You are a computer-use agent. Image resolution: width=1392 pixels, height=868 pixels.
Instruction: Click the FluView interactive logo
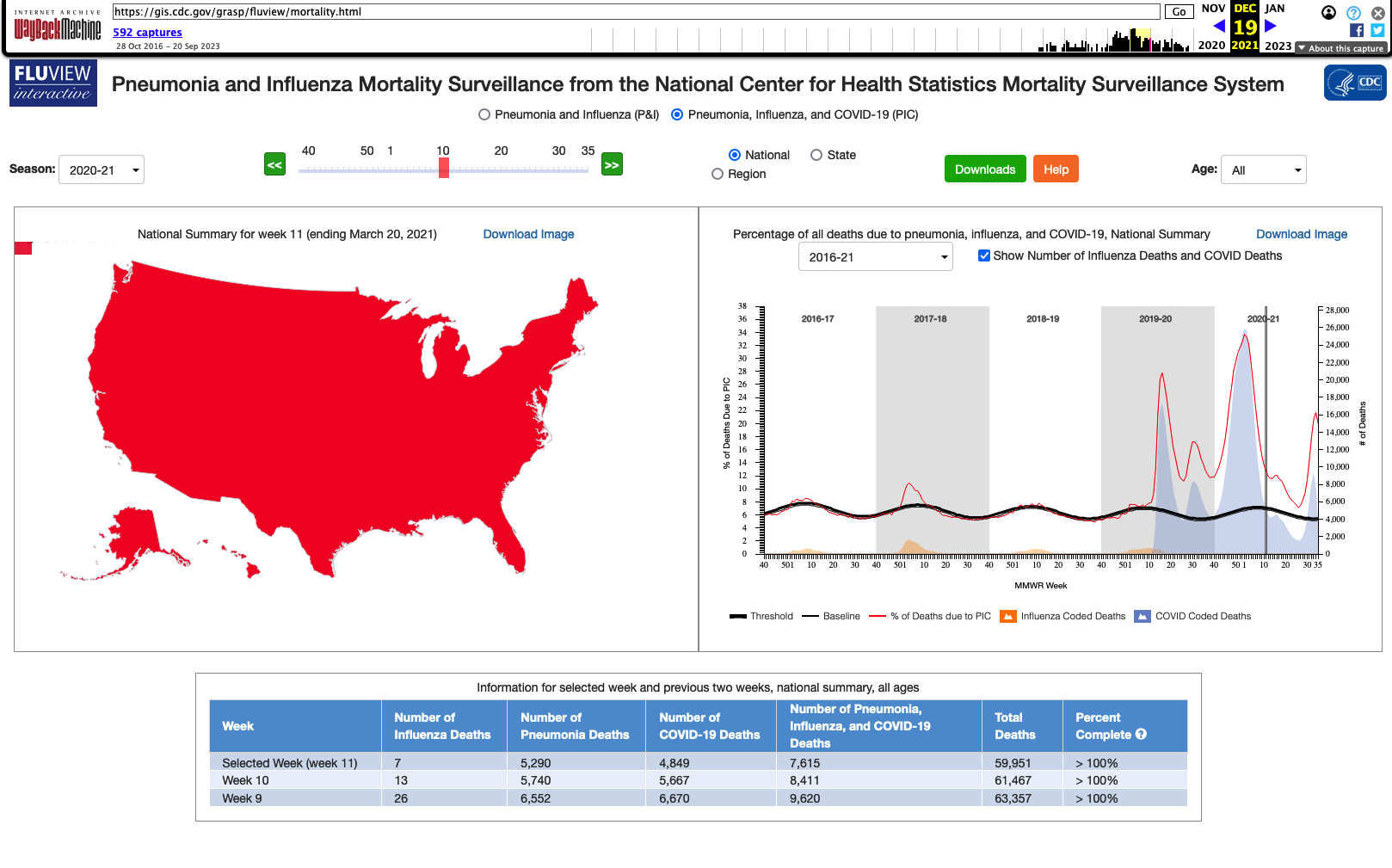point(53,83)
